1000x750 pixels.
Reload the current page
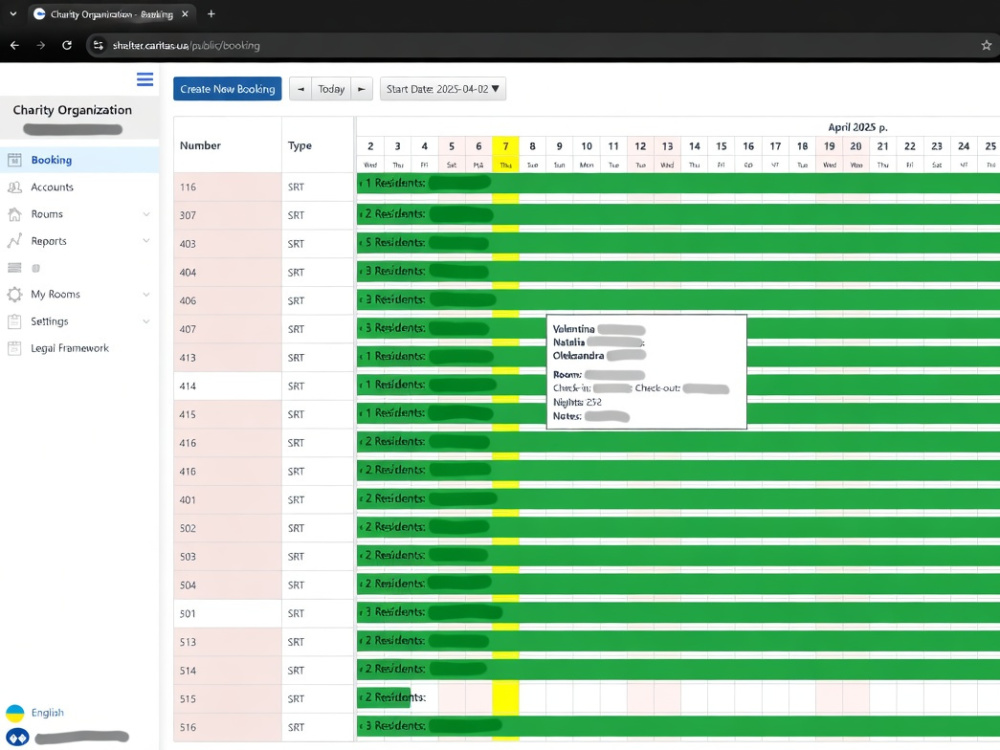pyautogui.click(x=67, y=45)
